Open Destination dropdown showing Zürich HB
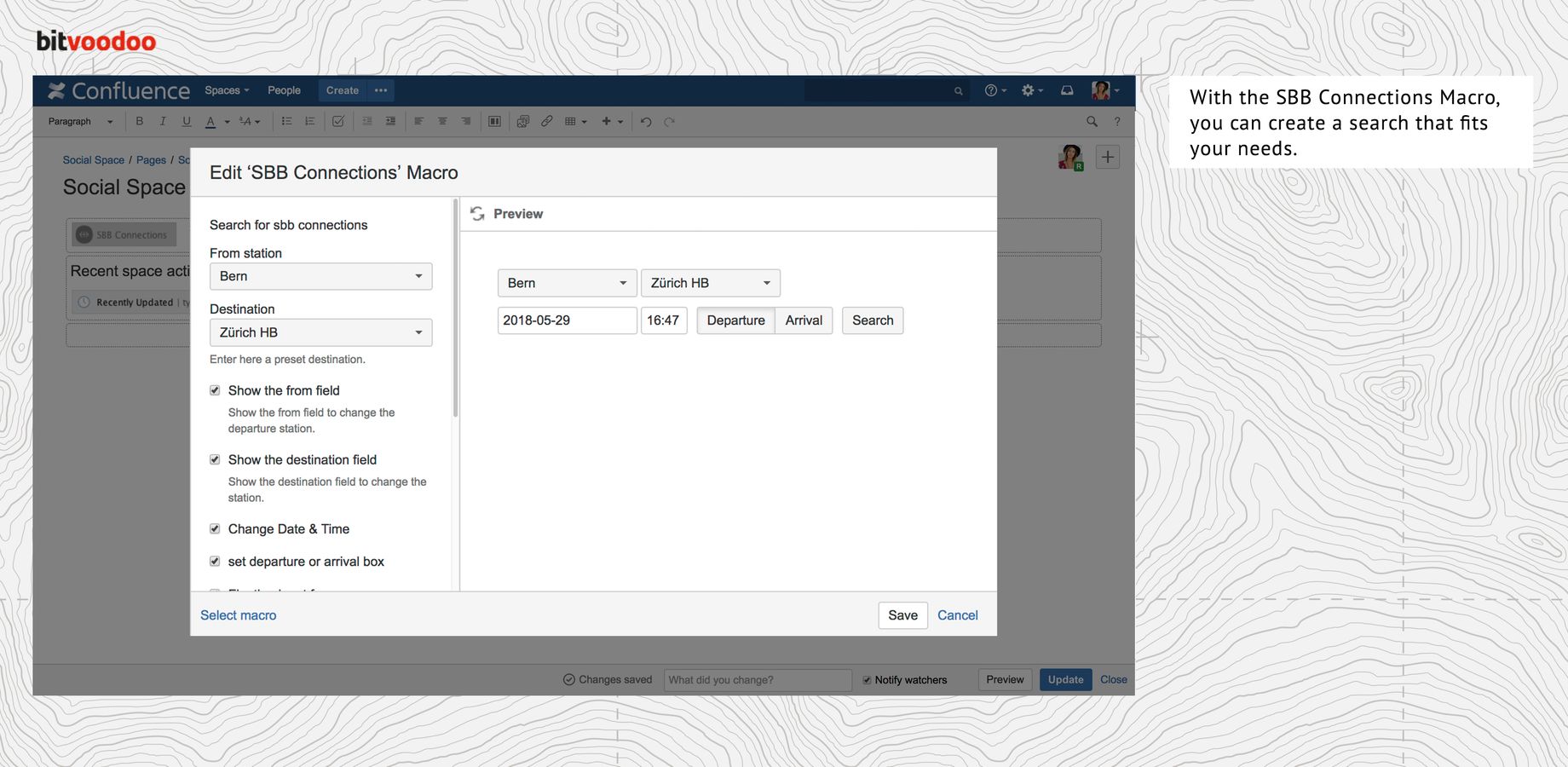Viewport: 1568px width, 767px height. coord(321,332)
